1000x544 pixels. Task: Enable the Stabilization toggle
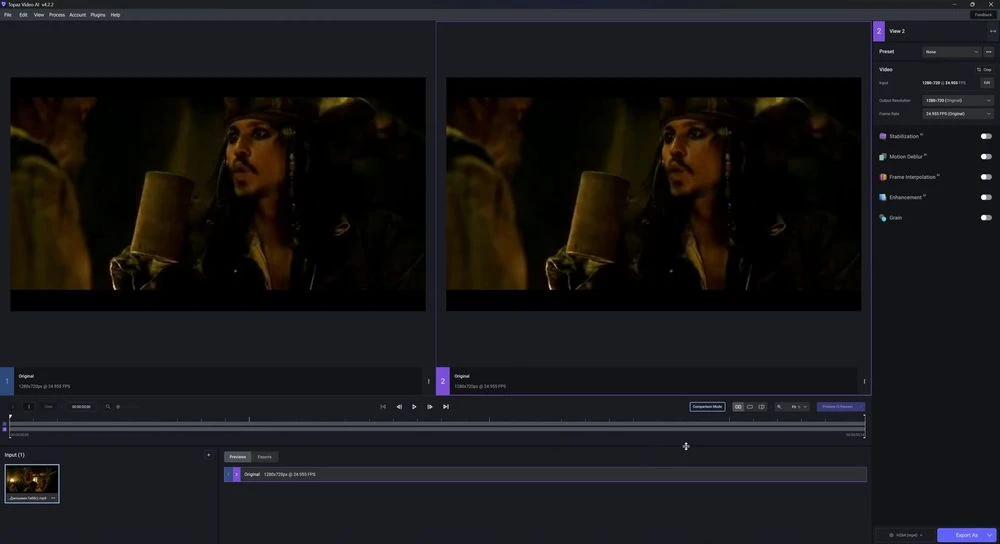(x=986, y=136)
